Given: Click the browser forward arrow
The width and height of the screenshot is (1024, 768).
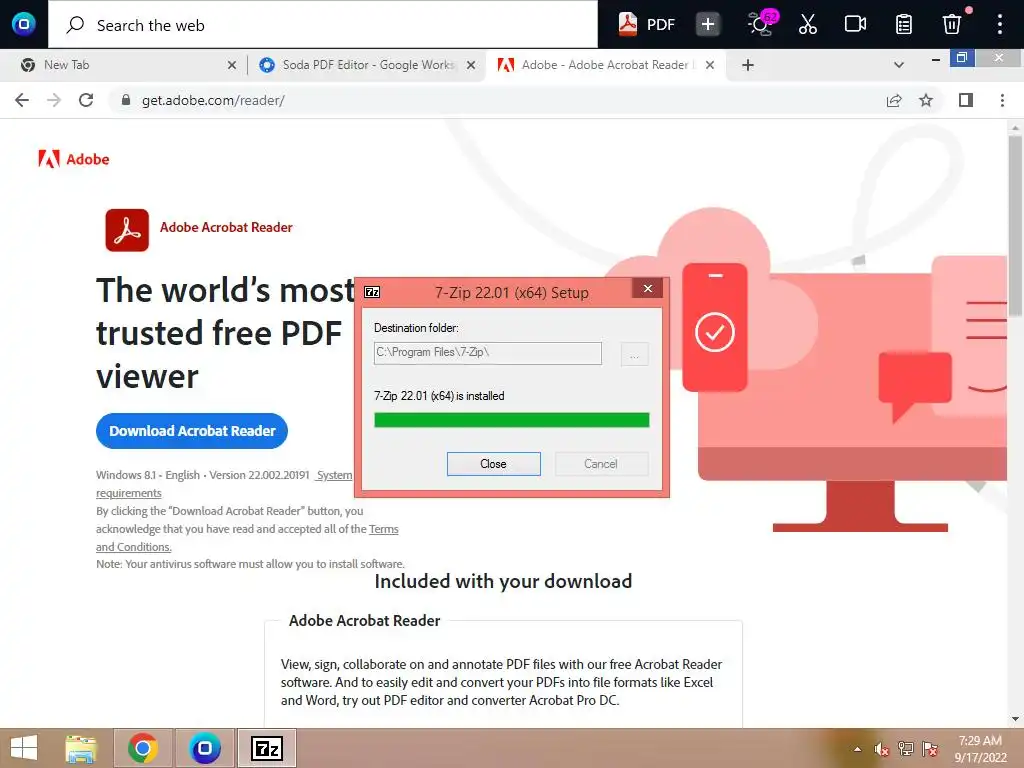Looking at the screenshot, I should point(54,100).
